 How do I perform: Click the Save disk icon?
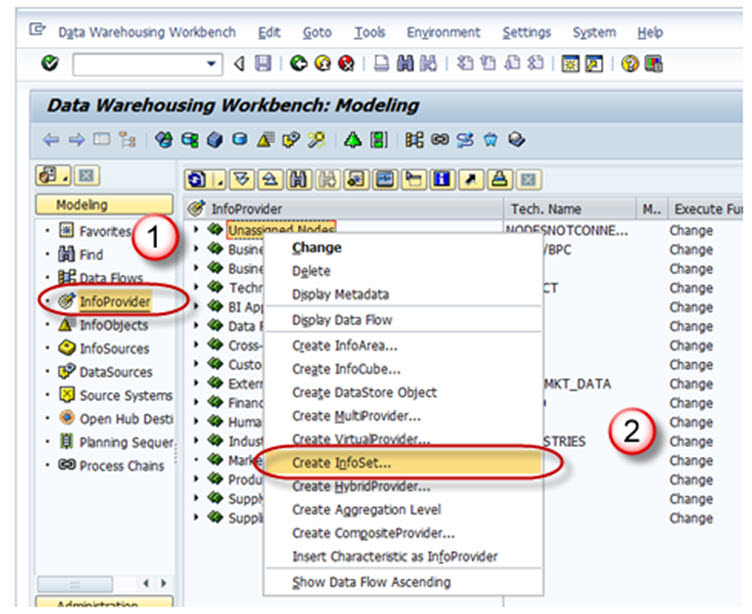click(263, 64)
